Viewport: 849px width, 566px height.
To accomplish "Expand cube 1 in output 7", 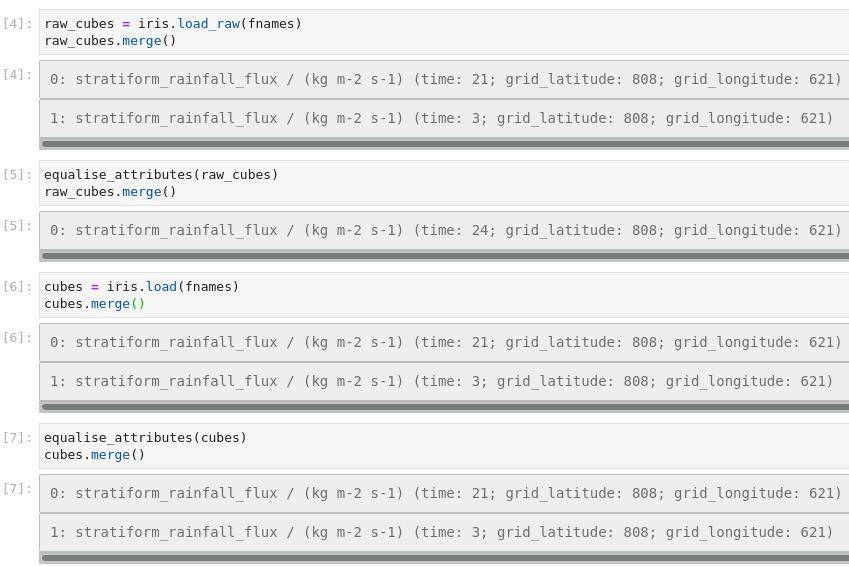I will click(x=441, y=532).
